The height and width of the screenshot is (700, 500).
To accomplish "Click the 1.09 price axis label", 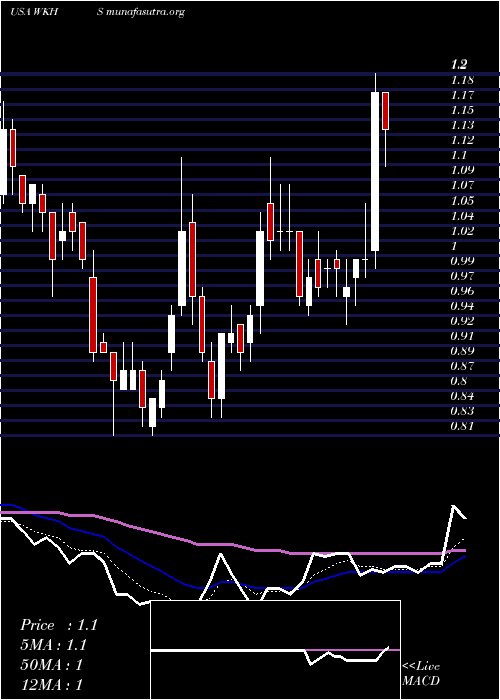I will pyautogui.click(x=462, y=170).
